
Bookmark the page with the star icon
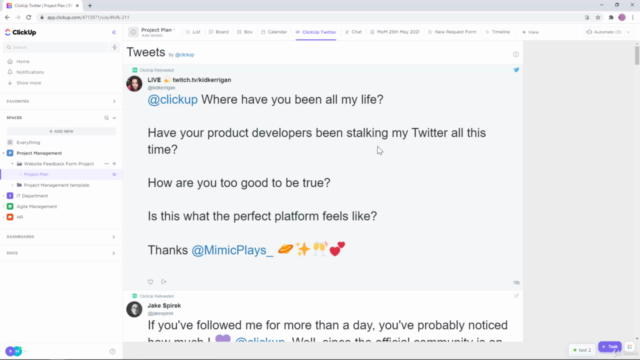[598, 18]
